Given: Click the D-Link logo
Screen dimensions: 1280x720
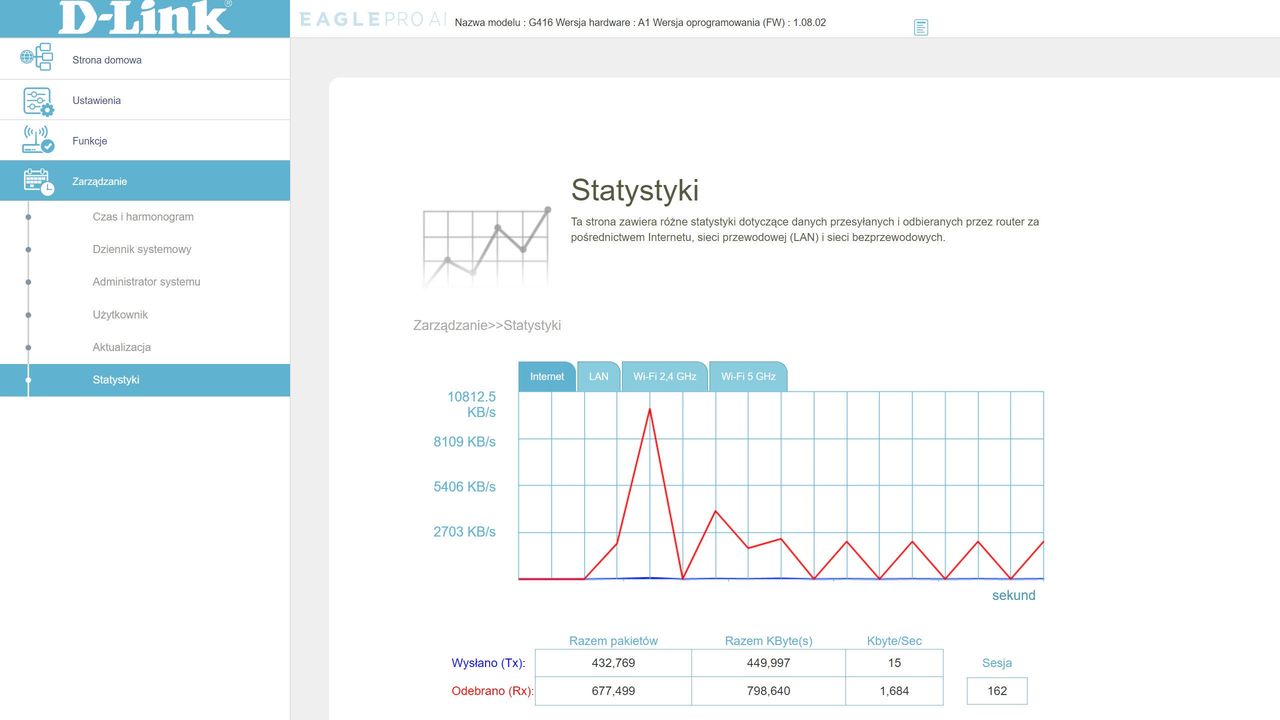Looking at the screenshot, I should tap(145, 17).
